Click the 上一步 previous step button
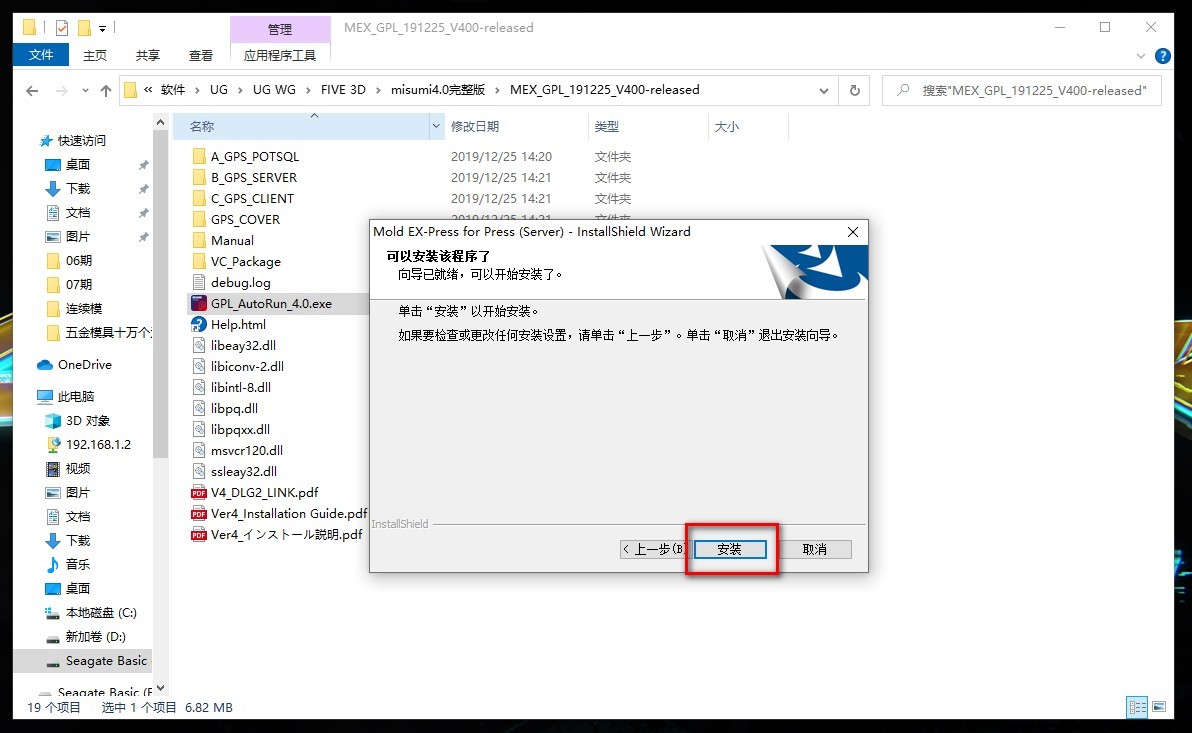 655,549
